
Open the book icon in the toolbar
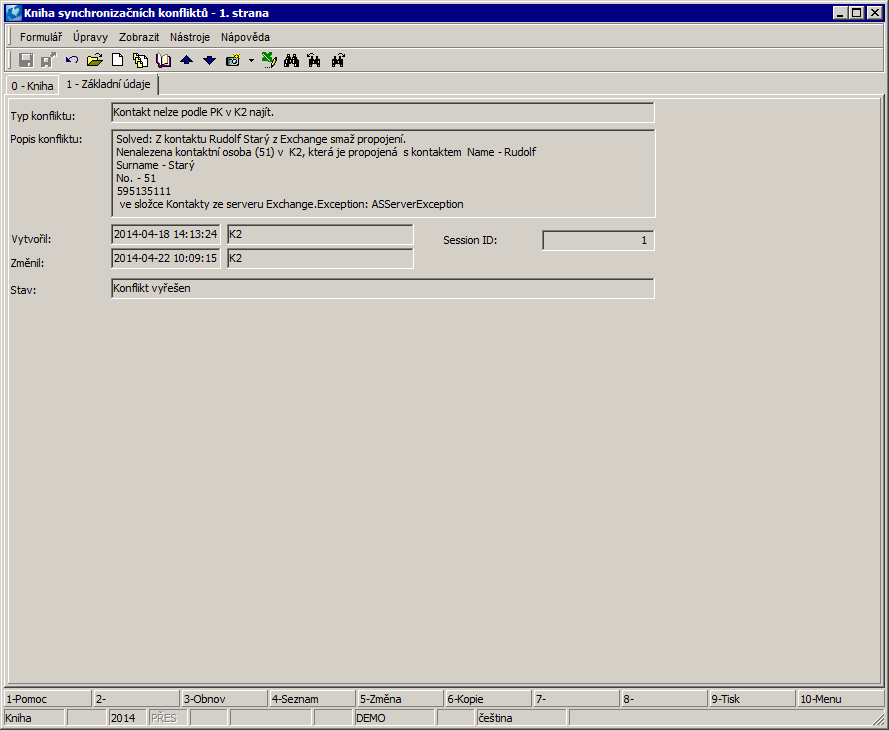163,60
